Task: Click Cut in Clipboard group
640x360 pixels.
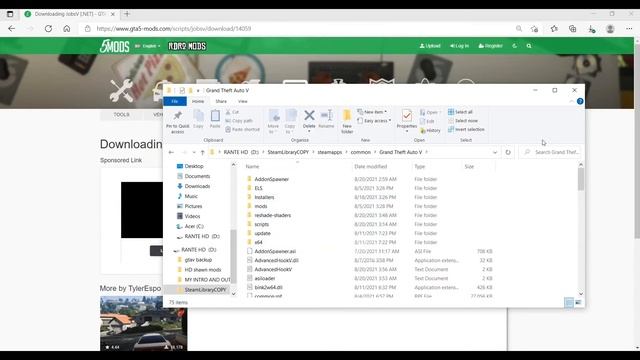Action: point(232,112)
